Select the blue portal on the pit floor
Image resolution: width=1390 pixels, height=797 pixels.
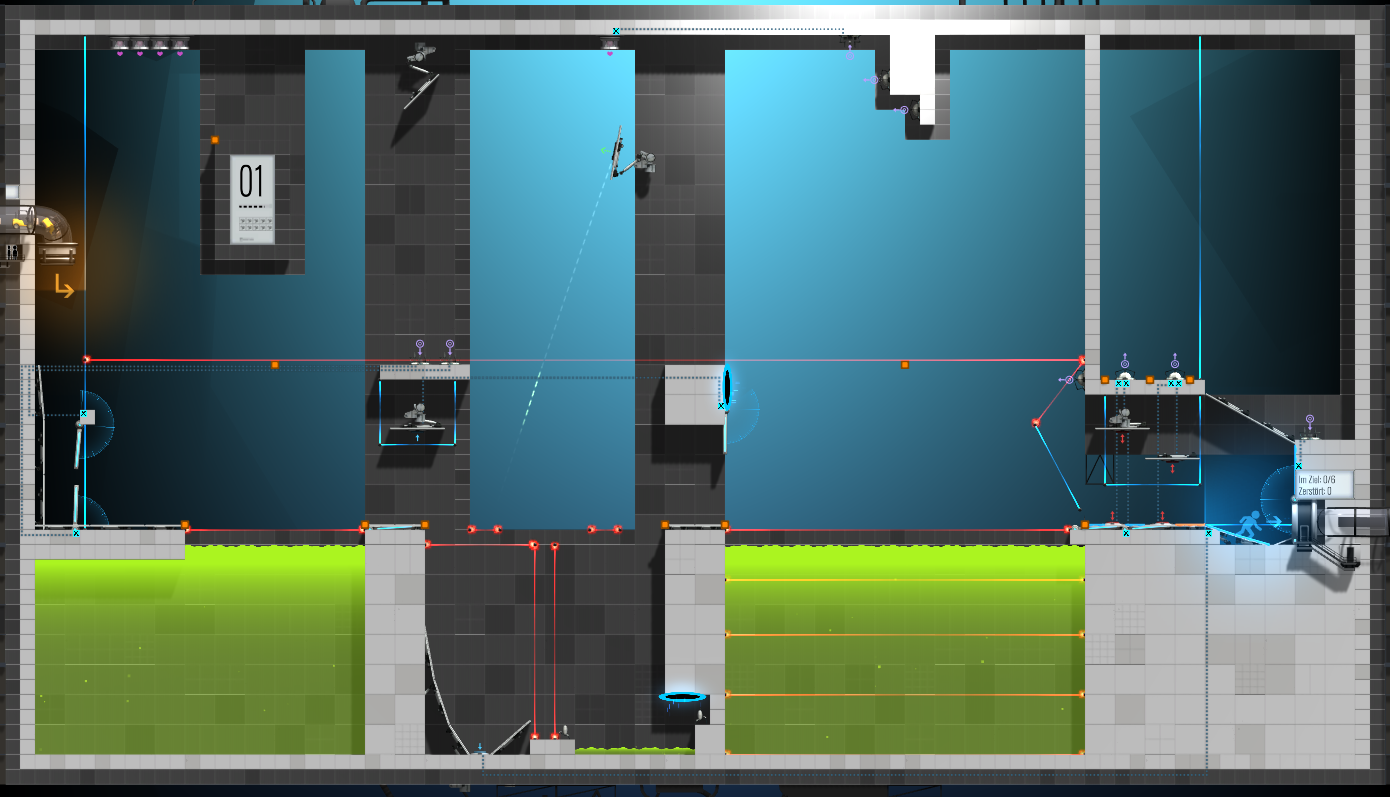tap(684, 696)
